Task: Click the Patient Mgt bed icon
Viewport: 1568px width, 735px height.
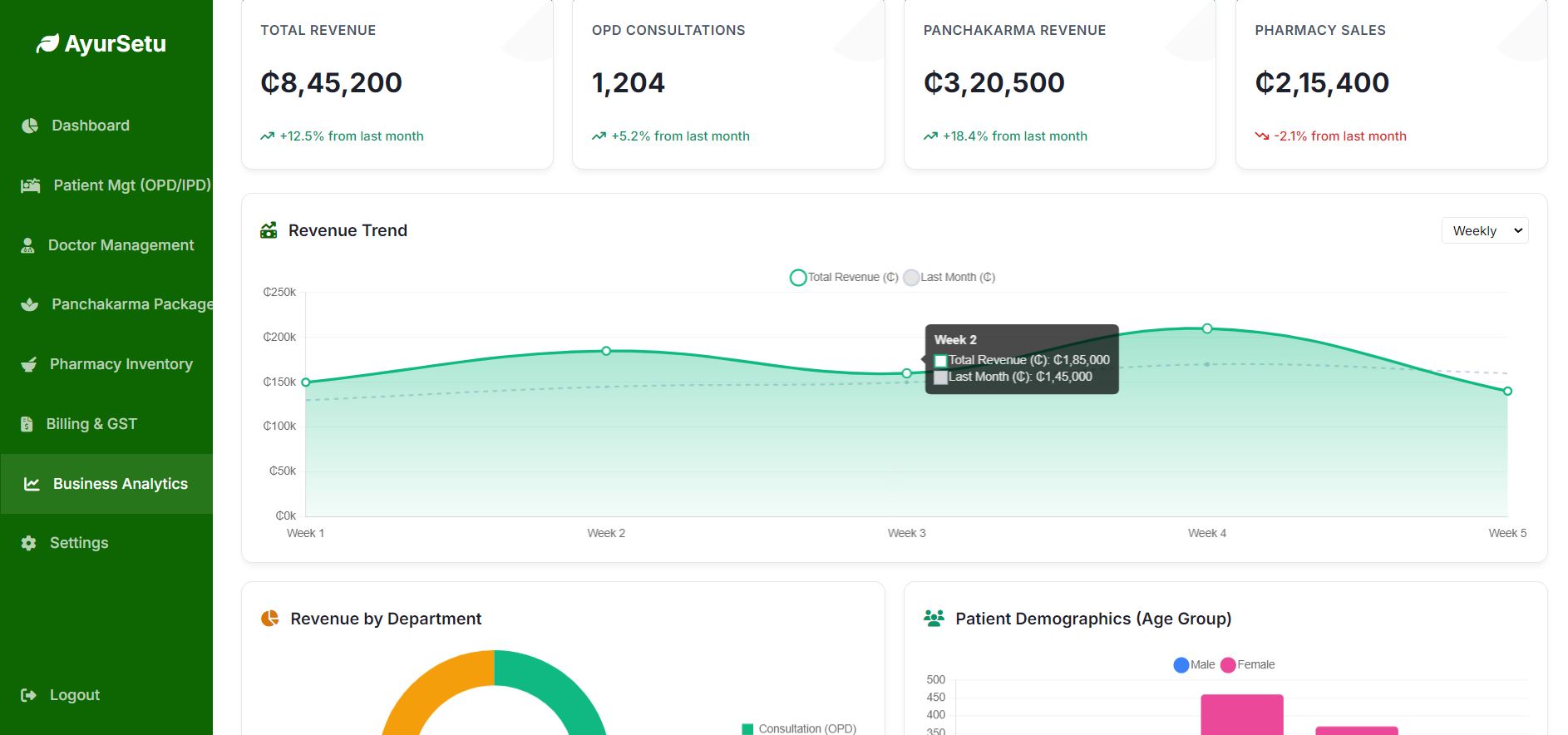Action: click(x=31, y=185)
